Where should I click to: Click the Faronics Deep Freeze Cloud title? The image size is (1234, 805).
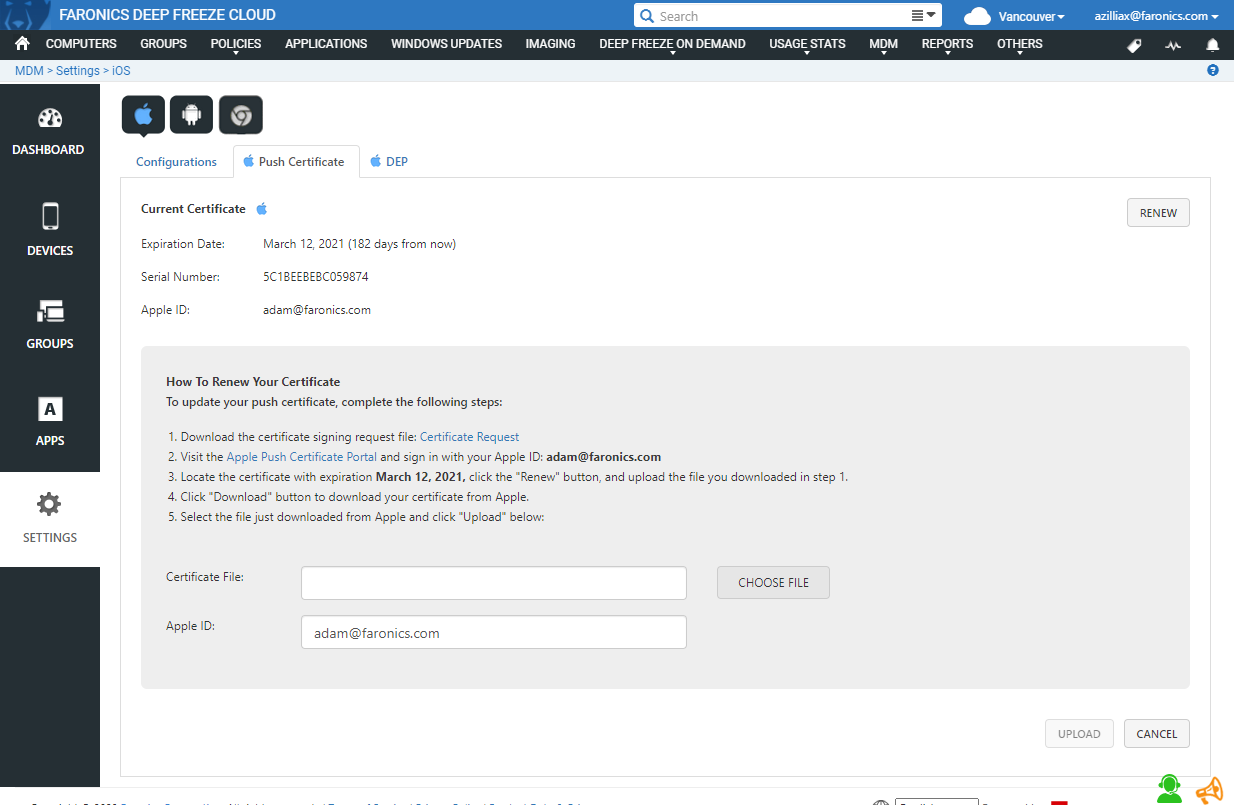(168, 15)
